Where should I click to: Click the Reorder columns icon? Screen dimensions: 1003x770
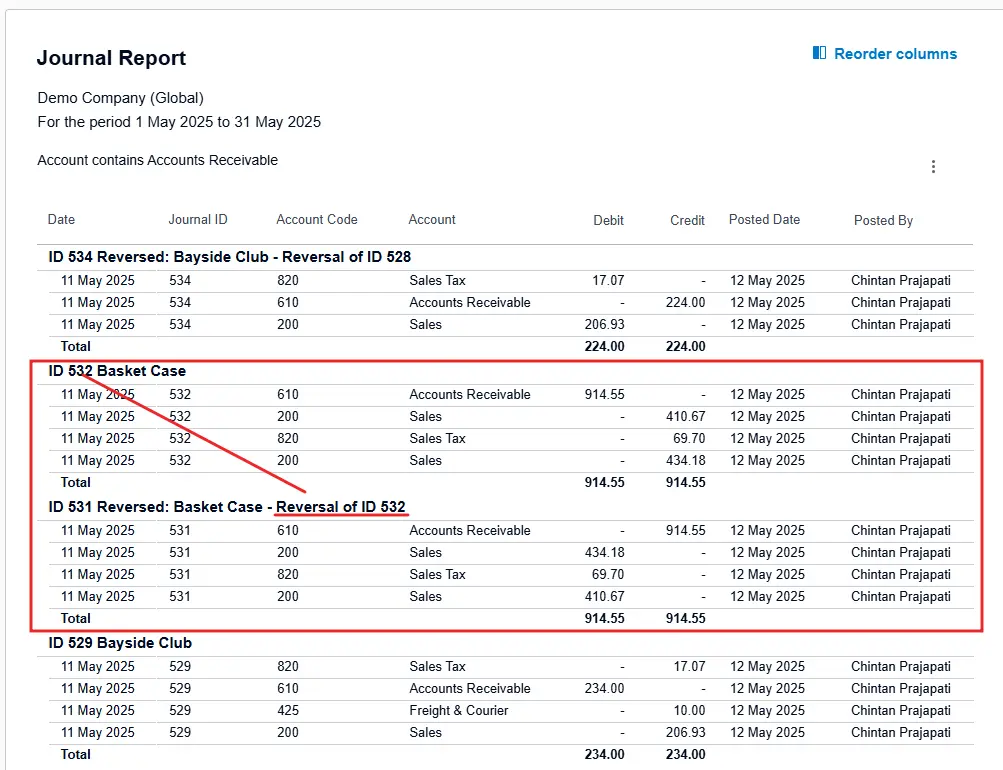(x=819, y=54)
